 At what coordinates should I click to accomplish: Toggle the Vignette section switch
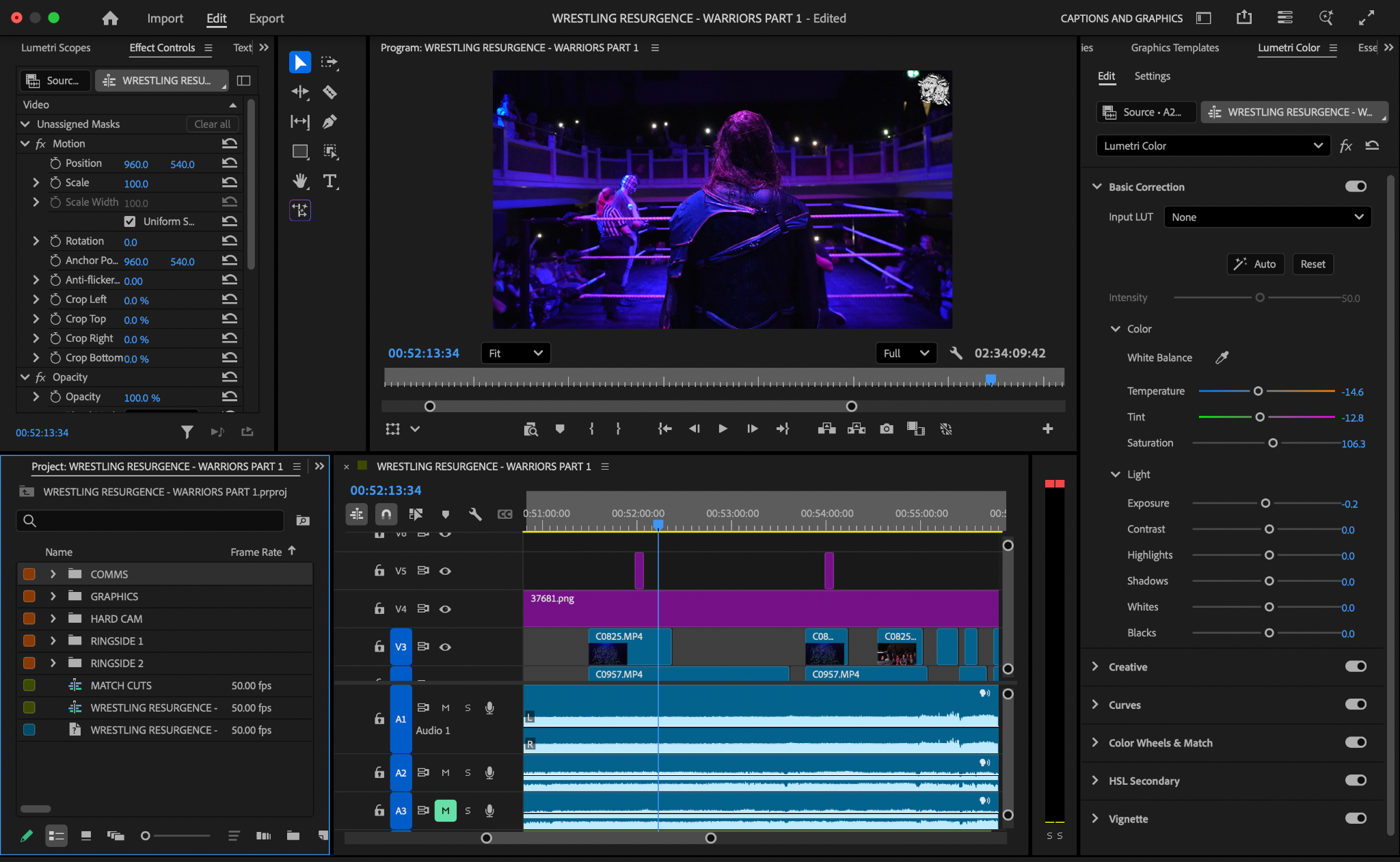pyautogui.click(x=1356, y=818)
